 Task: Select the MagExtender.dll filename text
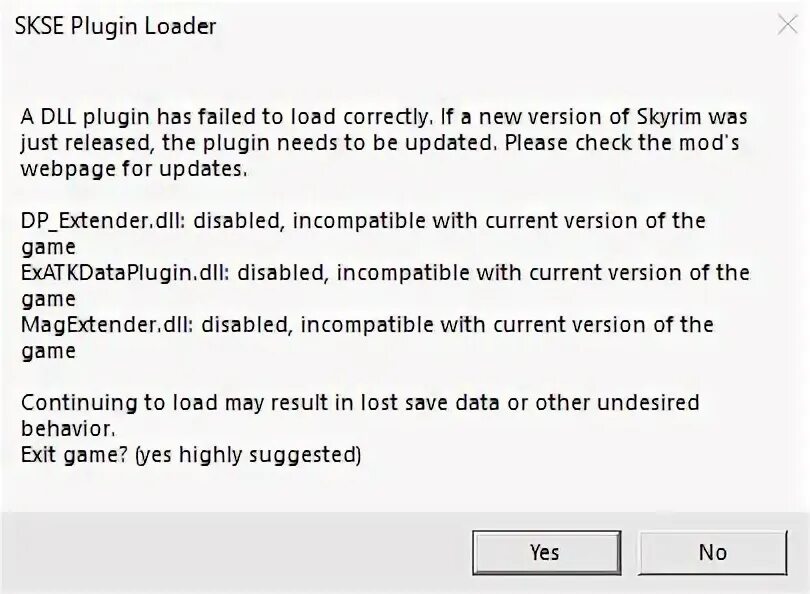coord(107,325)
